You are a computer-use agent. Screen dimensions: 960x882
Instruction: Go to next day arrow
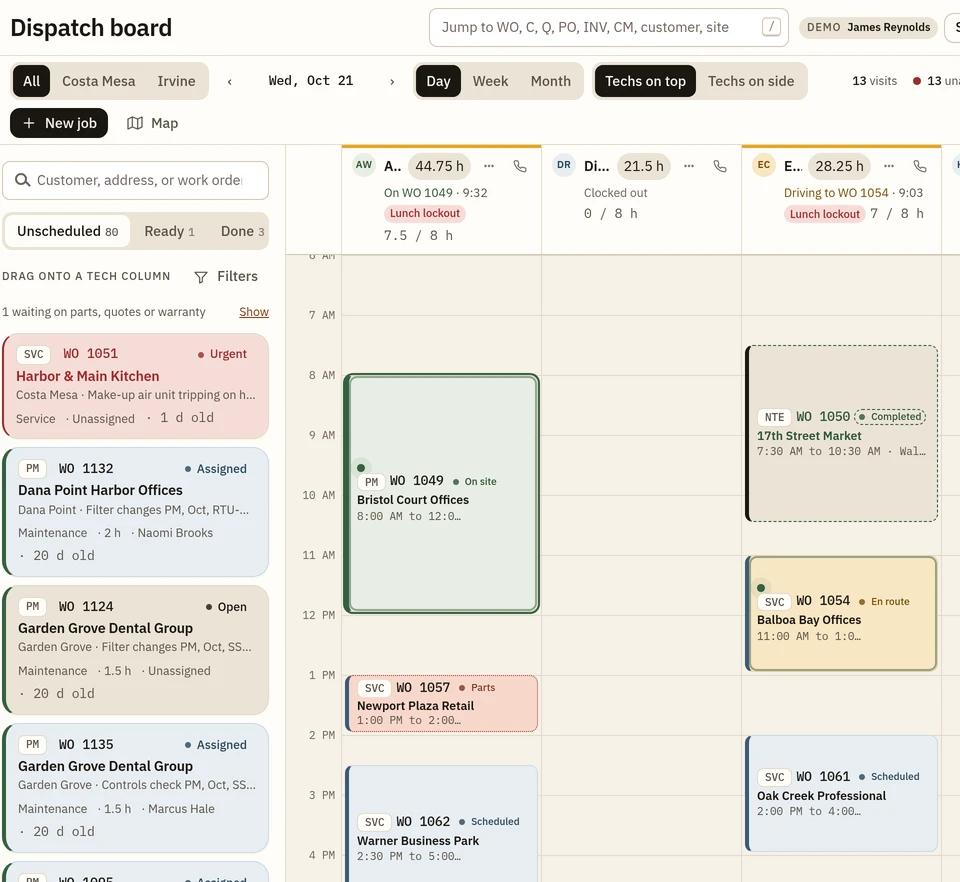392,81
